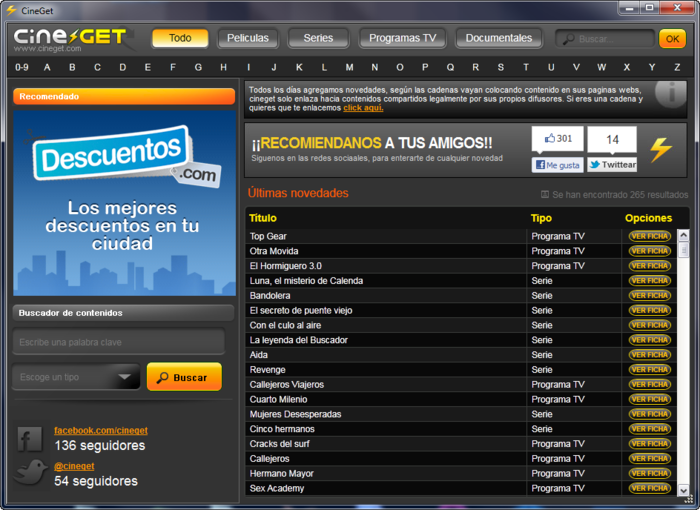Open the Programas TV tab
Screen dimensions: 700x510
tap(402, 38)
